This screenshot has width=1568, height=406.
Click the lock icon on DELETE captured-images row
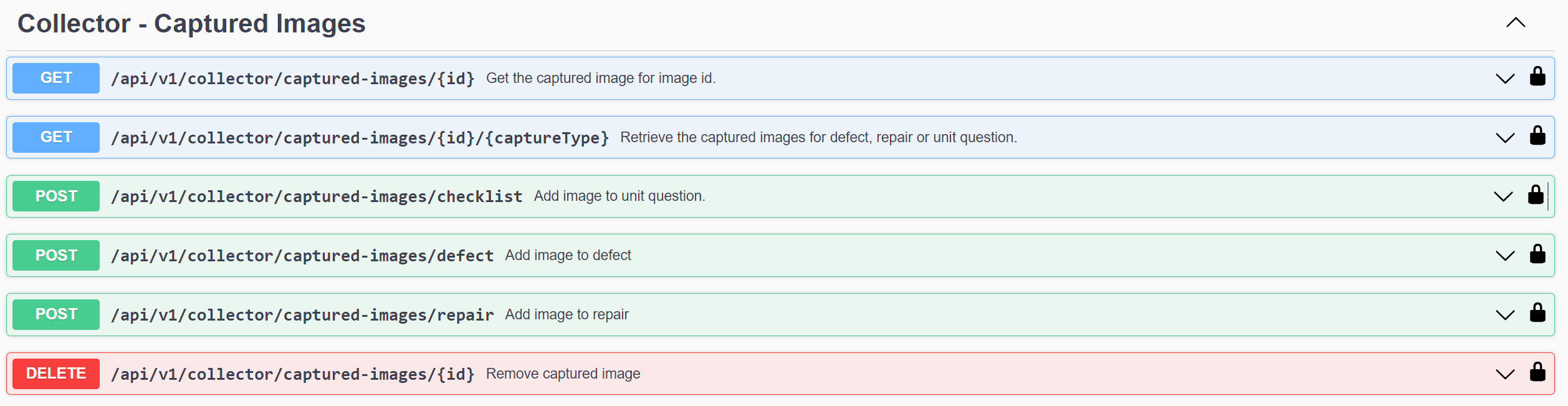tap(1537, 372)
